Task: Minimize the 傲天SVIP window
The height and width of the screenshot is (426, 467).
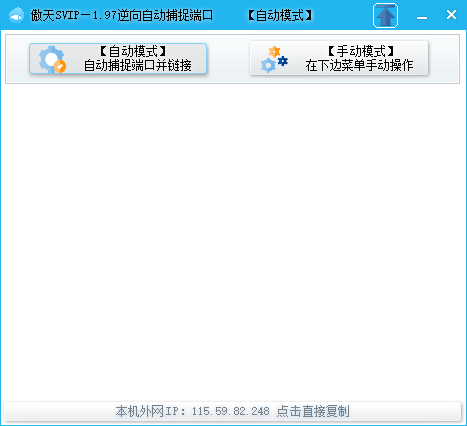Action: tap(422, 15)
